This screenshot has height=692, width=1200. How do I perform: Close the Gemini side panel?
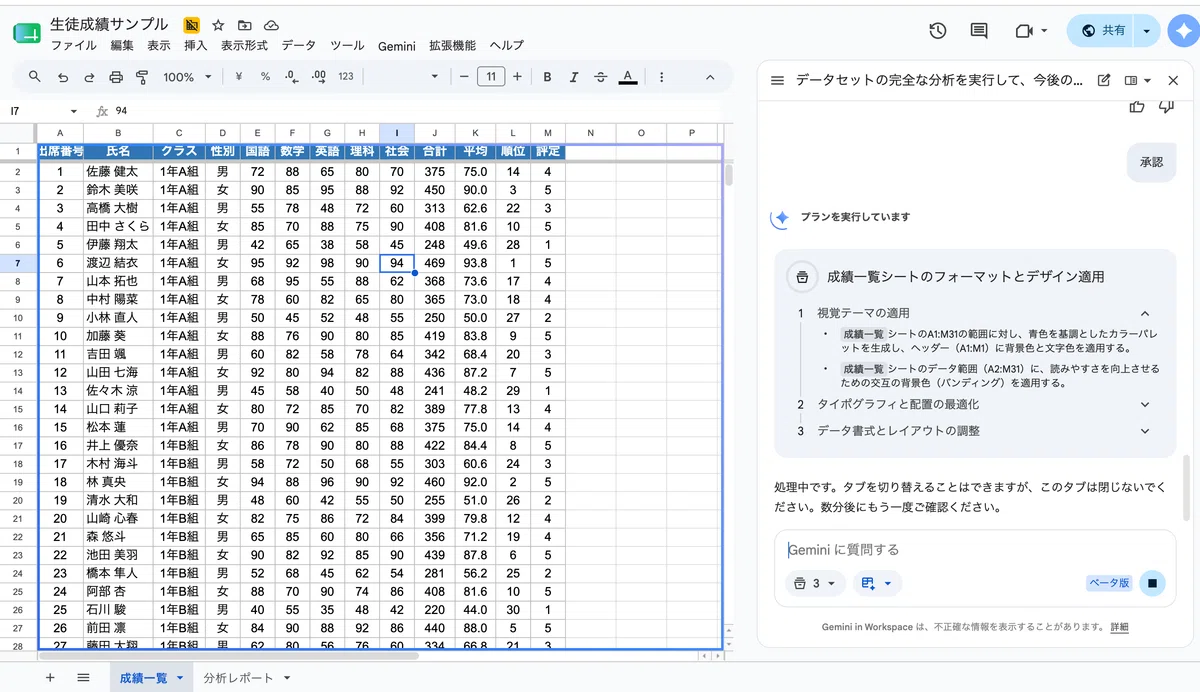tap(1174, 80)
